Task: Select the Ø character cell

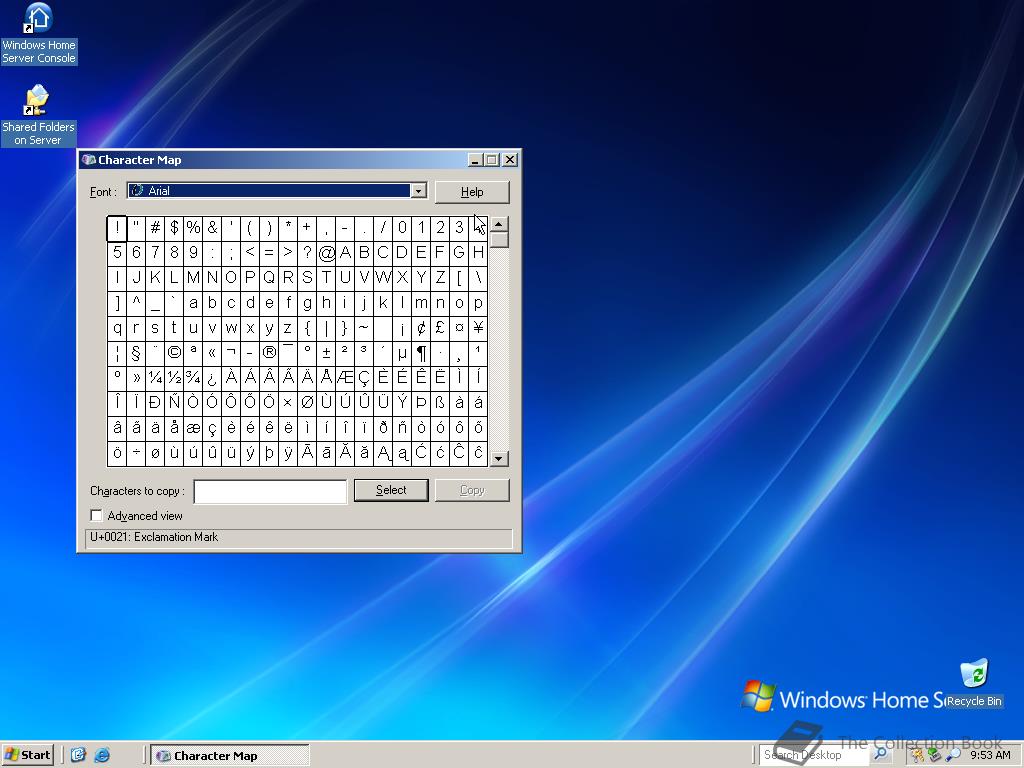Action: [x=307, y=403]
